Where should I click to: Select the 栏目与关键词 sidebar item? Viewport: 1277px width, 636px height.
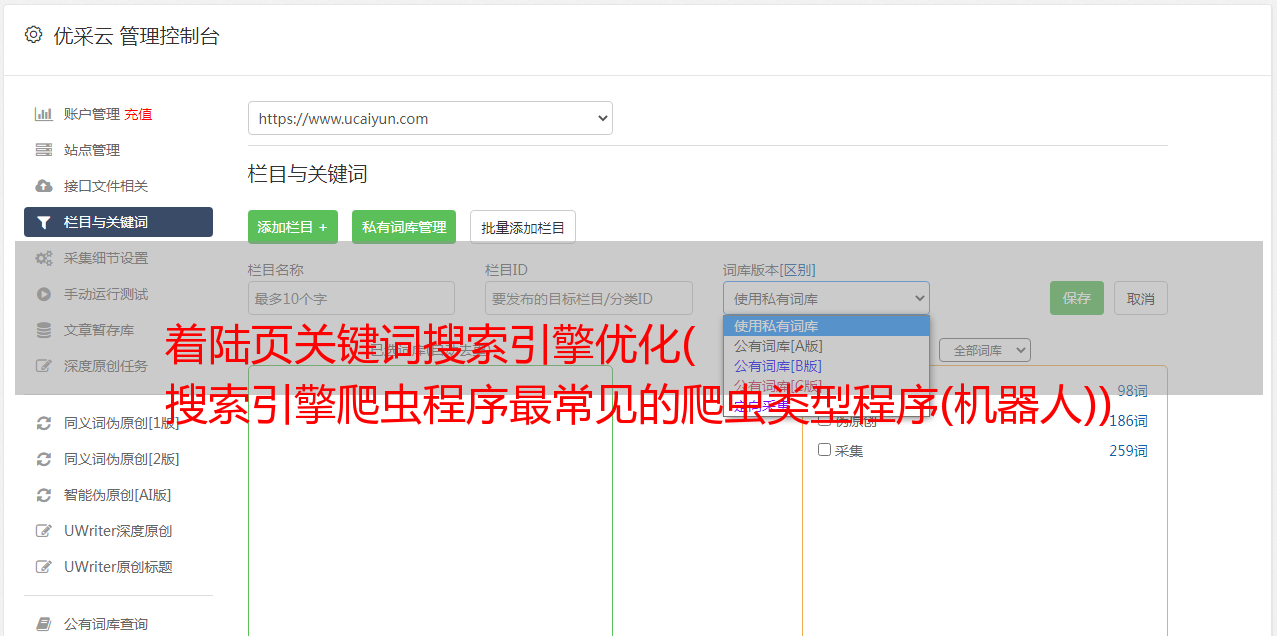tap(118, 222)
